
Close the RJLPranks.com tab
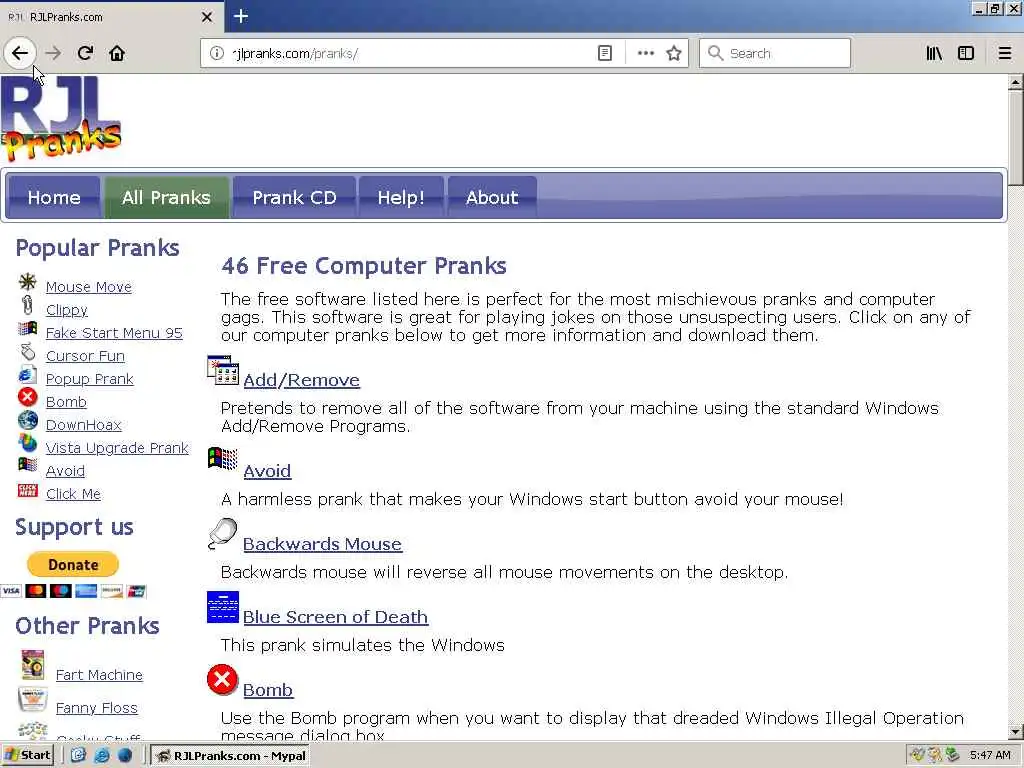206,17
